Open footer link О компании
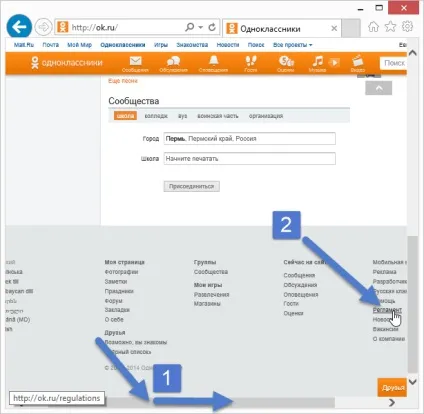Viewport: 424px width, 414px height. coord(389,339)
